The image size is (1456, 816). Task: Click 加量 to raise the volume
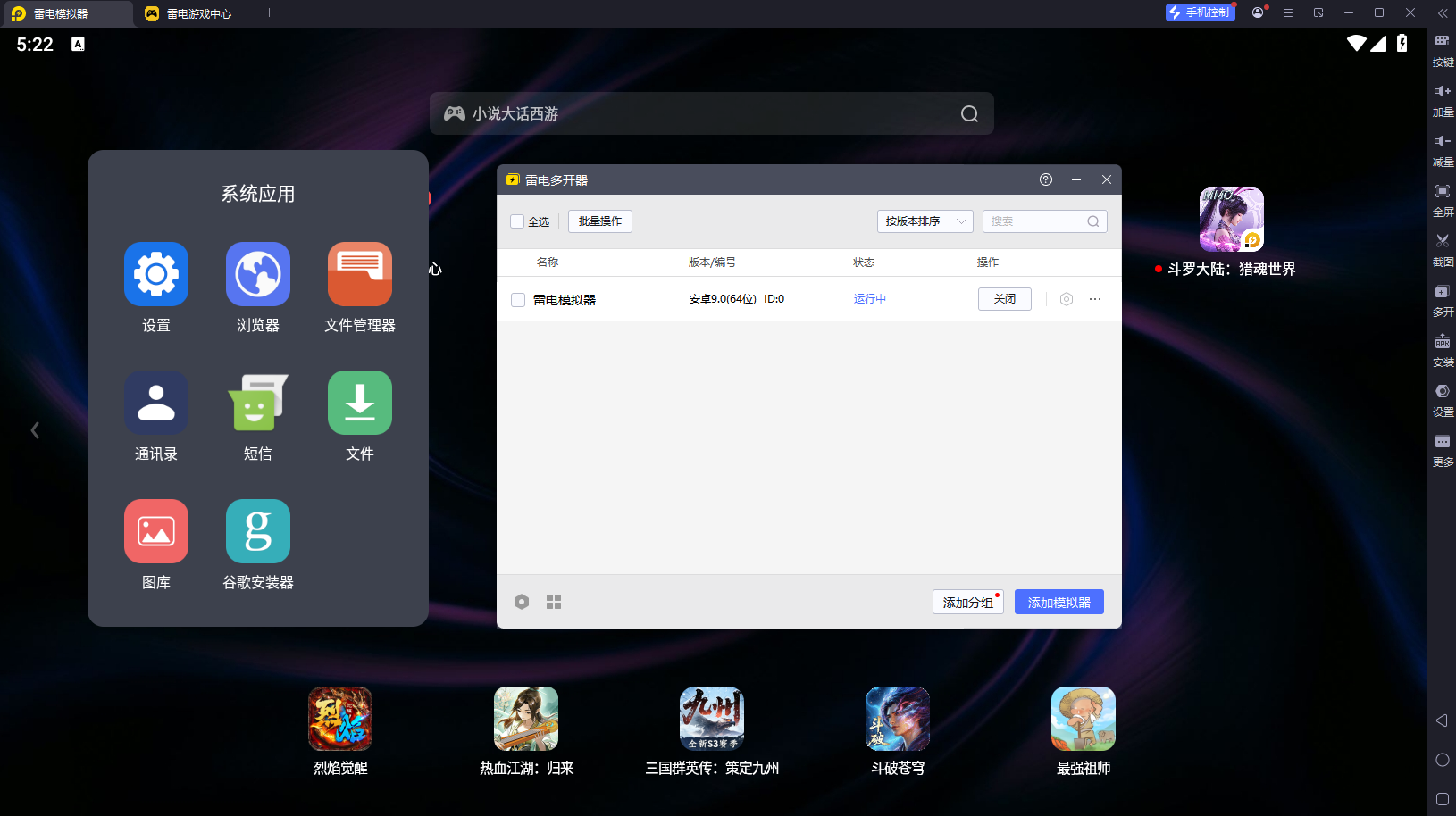tap(1443, 101)
